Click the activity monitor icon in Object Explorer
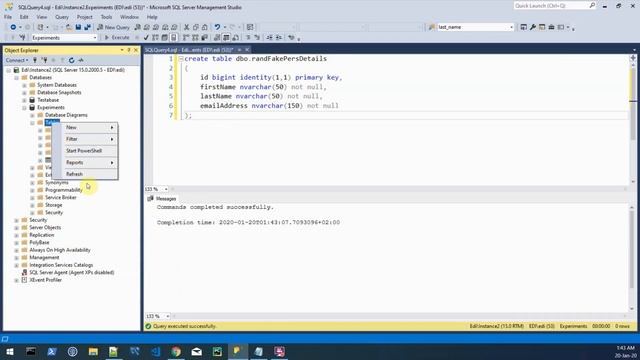 (81, 60)
